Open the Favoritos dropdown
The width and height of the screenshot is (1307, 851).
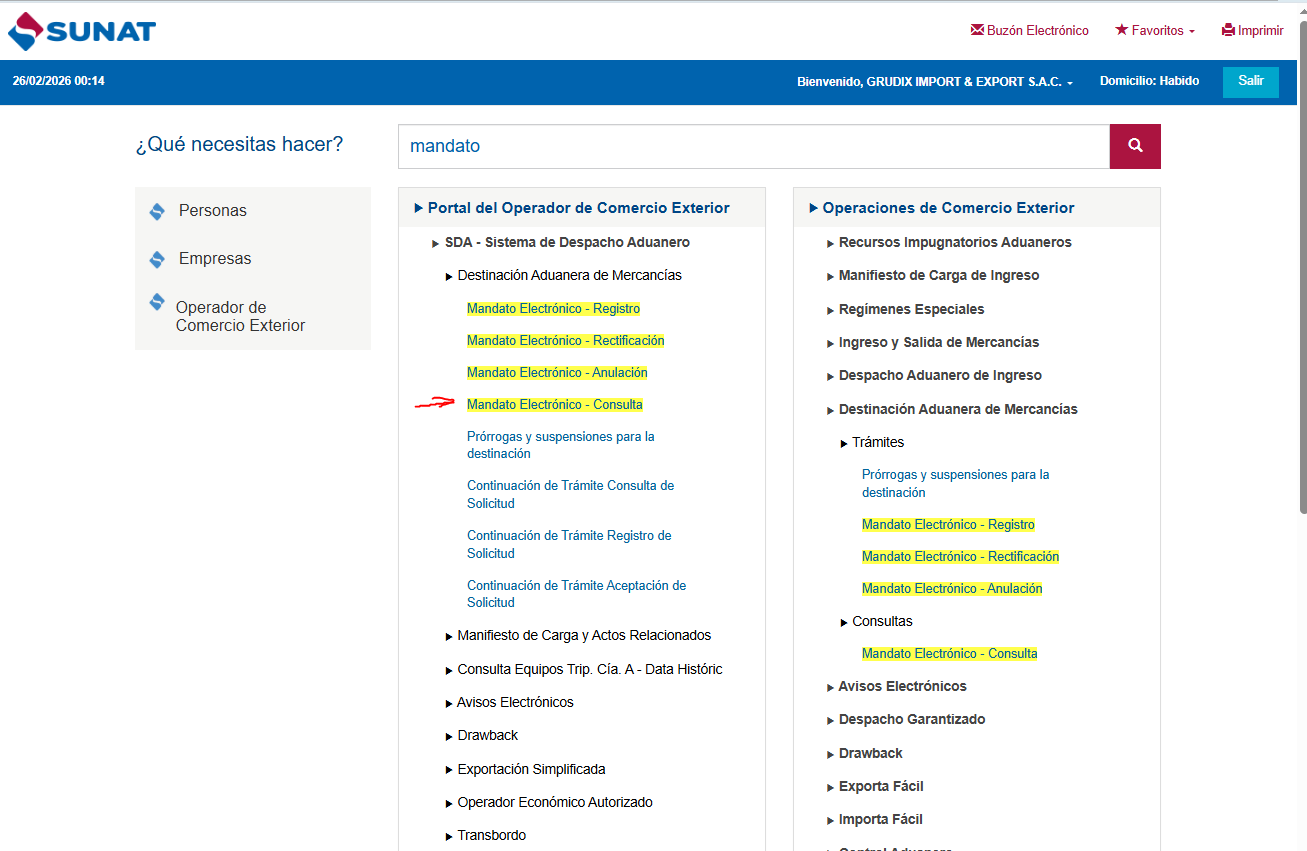tap(1155, 31)
